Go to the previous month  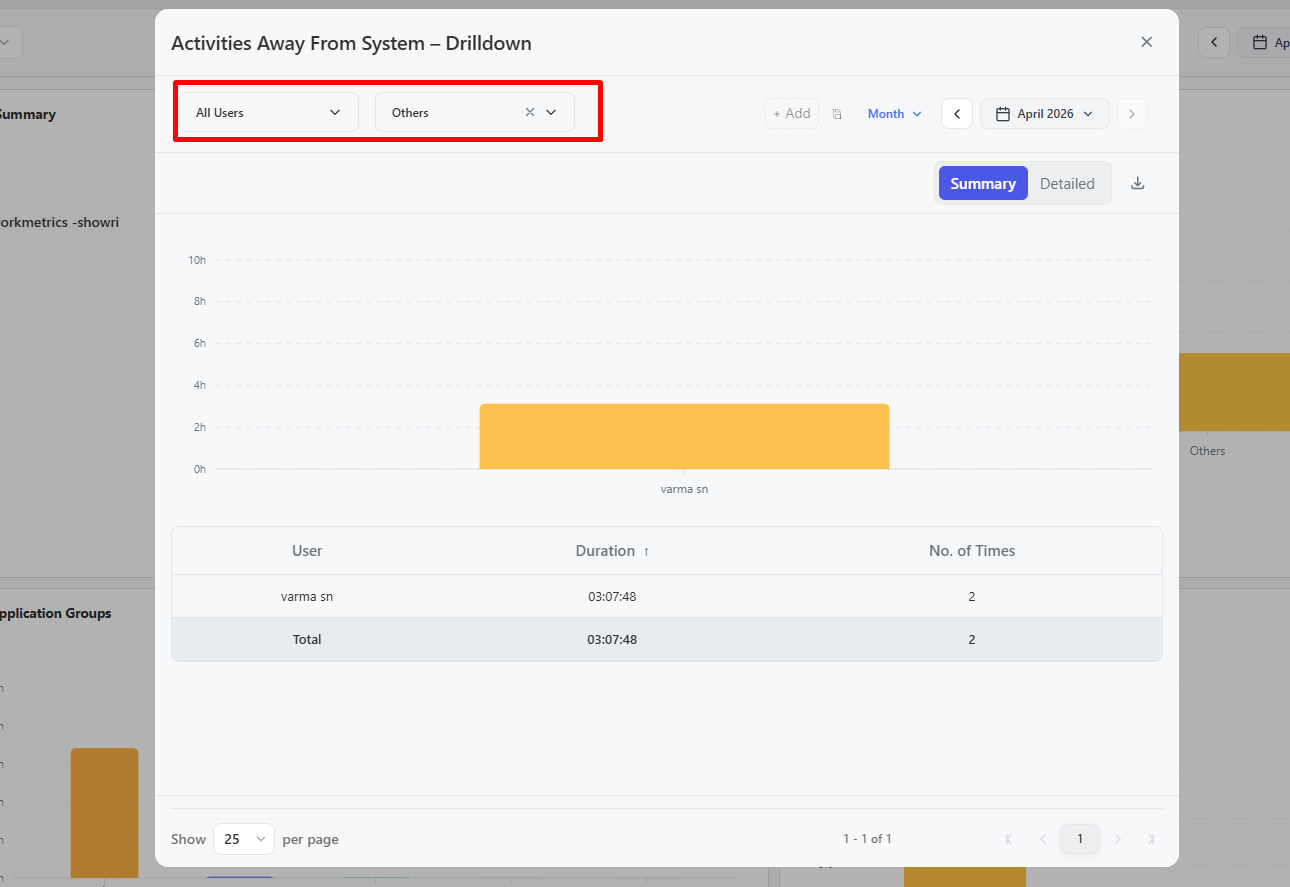point(957,114)
